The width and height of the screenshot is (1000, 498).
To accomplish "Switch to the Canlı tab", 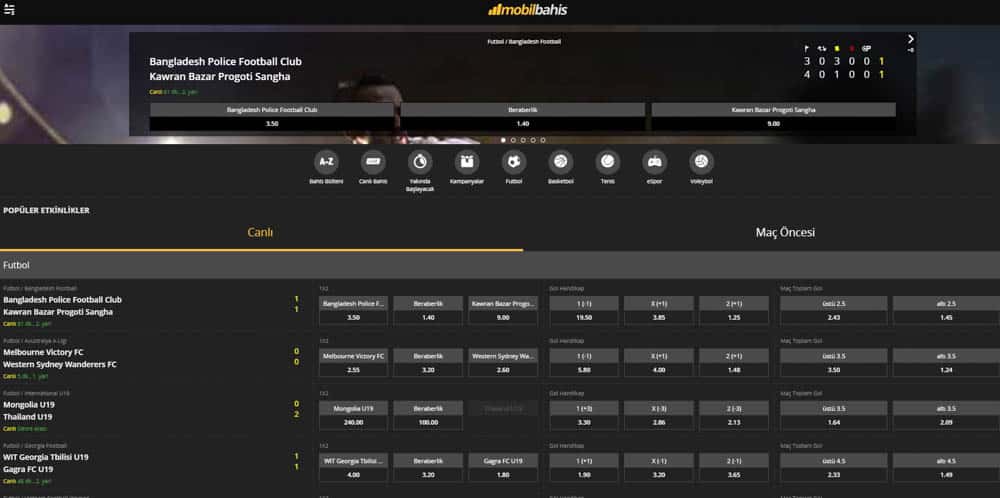I will tap(261, 233).
